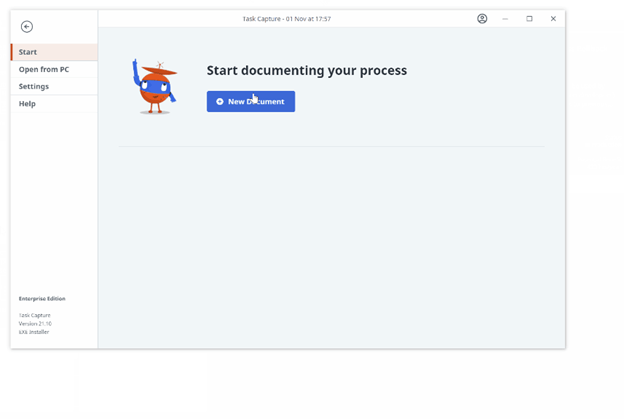Image resolution: width=624 pixels, height=419 pixels.
Task: Click the Task Capture title bar text
Action: coord(287,19)
